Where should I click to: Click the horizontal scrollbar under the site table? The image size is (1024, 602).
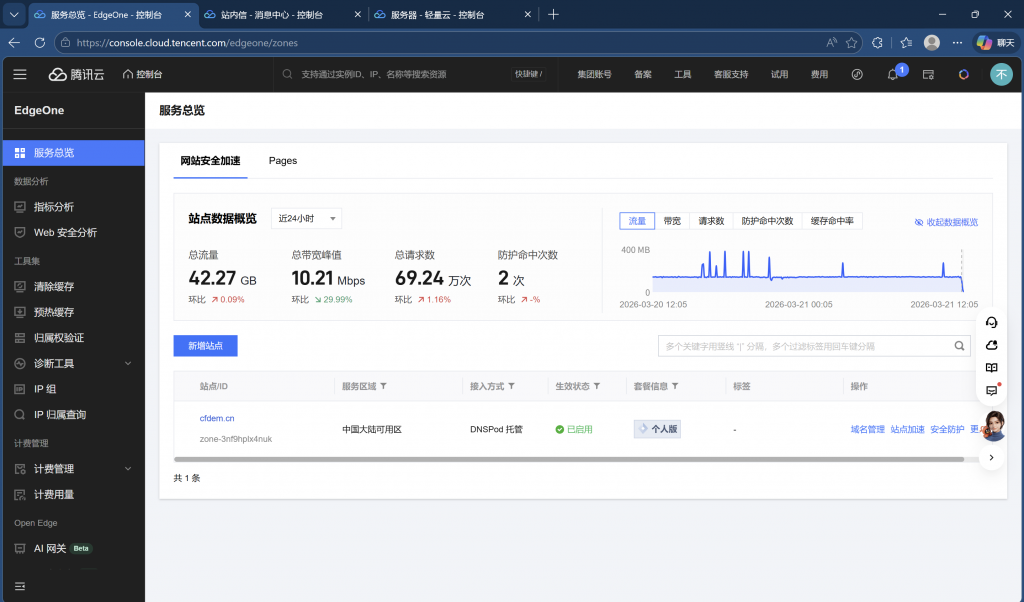[568, 459]
